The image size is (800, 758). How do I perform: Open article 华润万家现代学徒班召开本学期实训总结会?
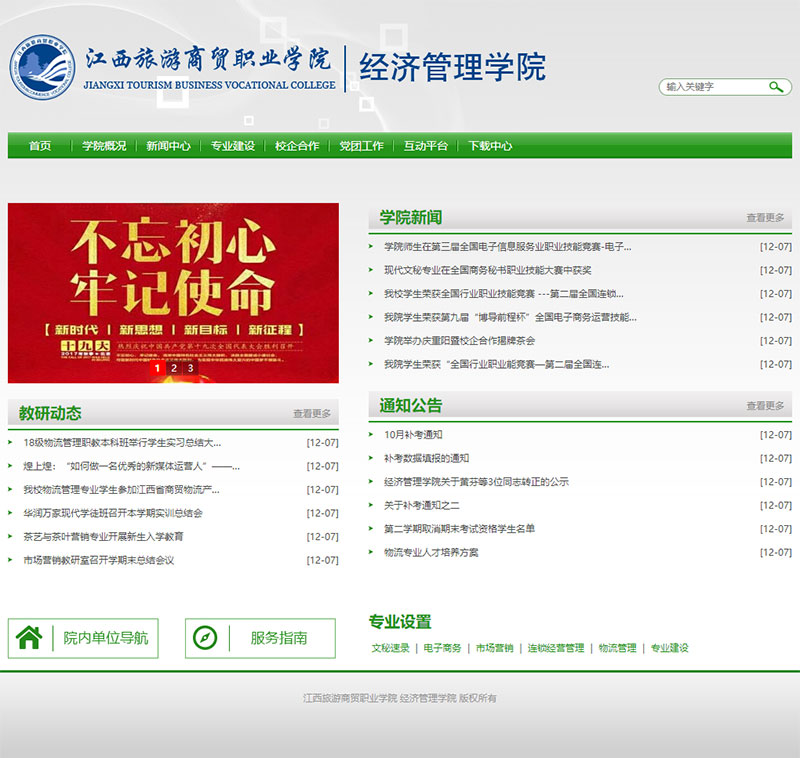coord(113,513)
